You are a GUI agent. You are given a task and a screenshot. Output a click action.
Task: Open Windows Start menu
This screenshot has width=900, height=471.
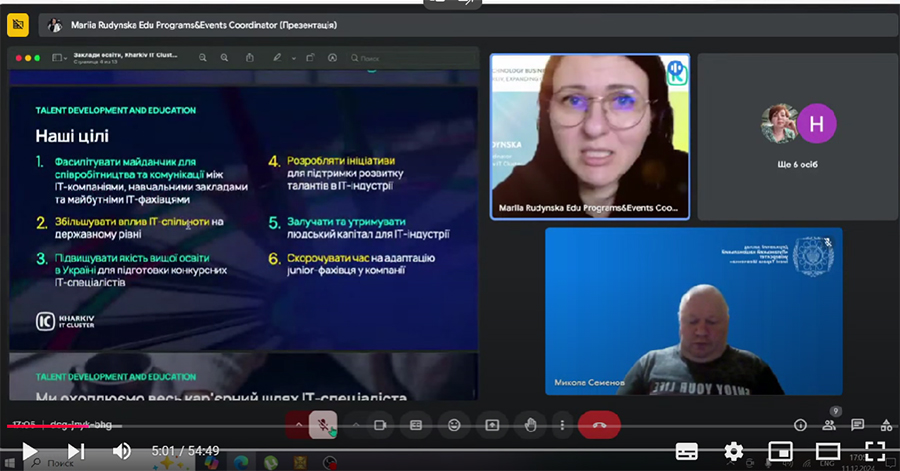[10, 462]
